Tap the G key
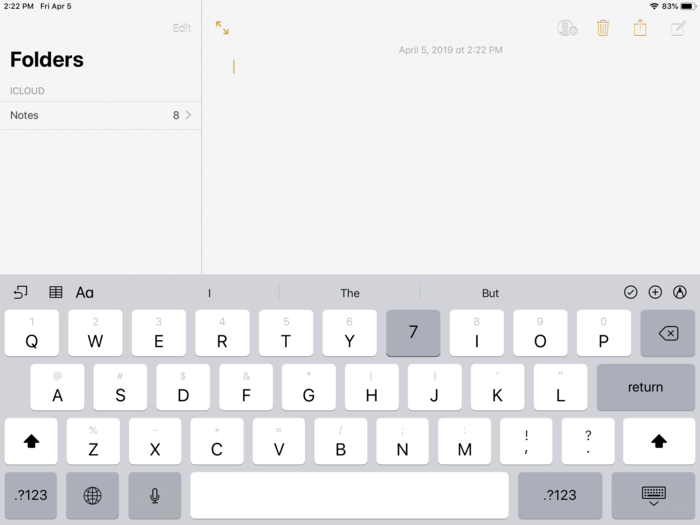 pyautogui.click(x=308, y=387)
